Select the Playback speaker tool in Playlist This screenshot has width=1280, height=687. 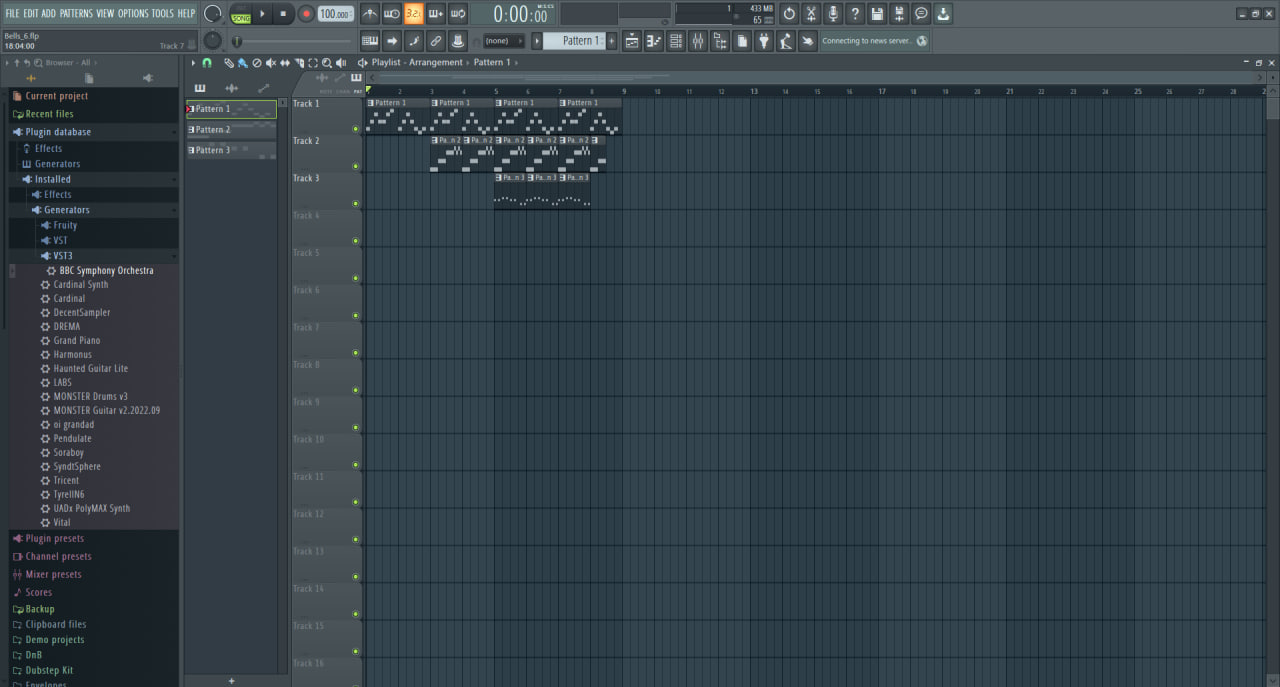click(x=341, y=63)
